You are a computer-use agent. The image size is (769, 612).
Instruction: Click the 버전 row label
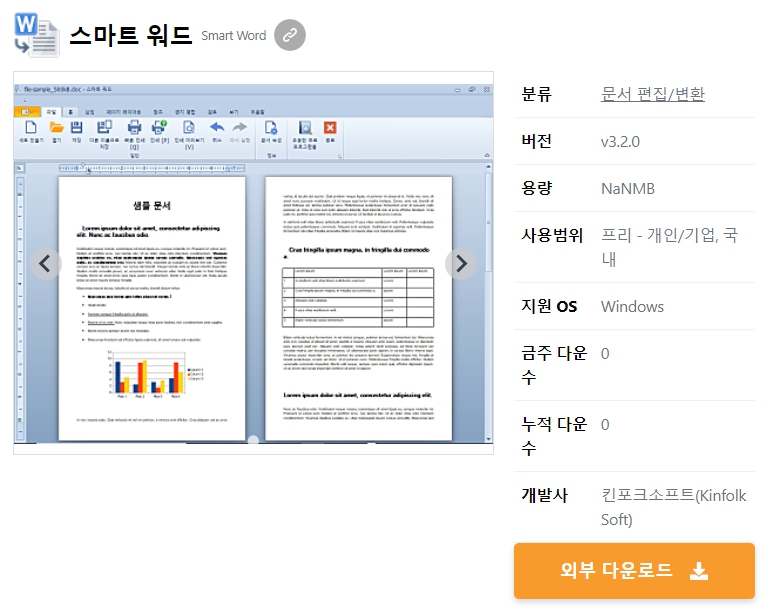point(537,141)
